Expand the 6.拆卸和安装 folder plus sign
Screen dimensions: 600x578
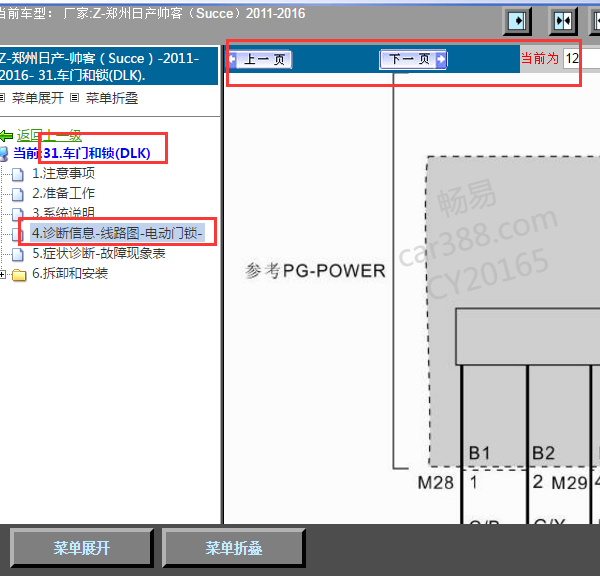tap(3, 274)
